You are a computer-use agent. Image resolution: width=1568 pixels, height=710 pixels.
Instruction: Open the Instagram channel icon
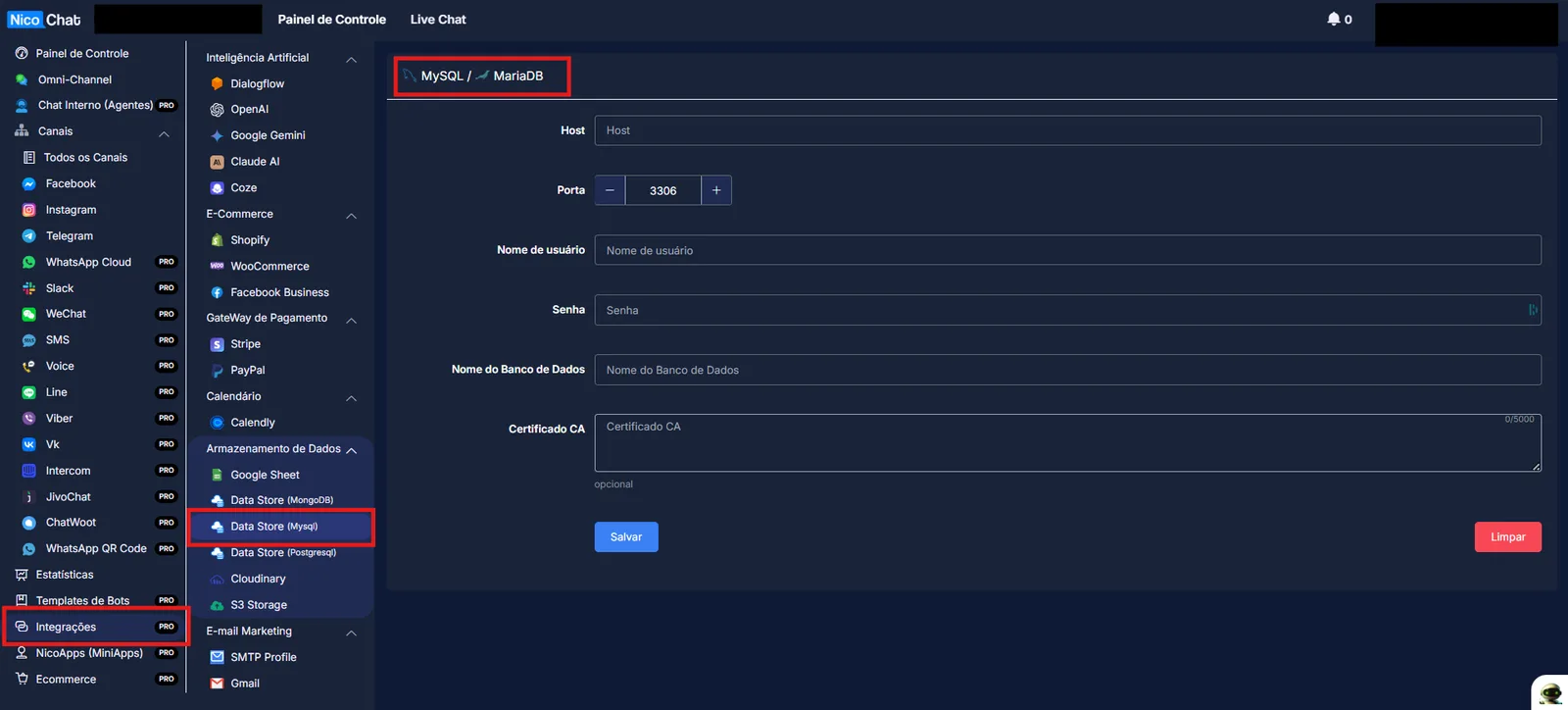[29, 210]
